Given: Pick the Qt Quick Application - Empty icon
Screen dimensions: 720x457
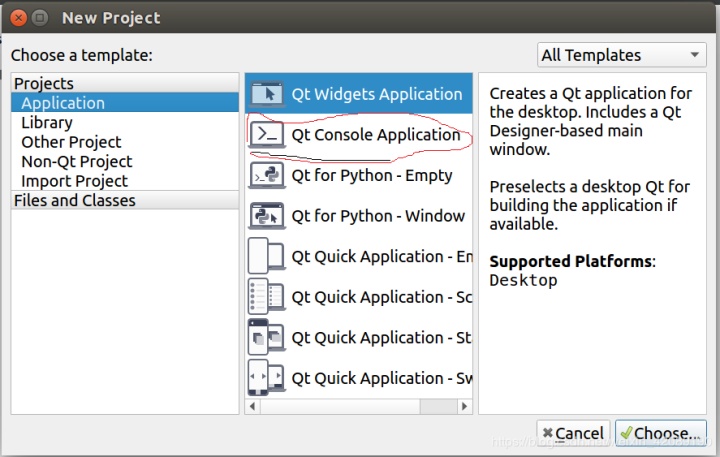Looking at the screenshot, I should click(266, 256).
